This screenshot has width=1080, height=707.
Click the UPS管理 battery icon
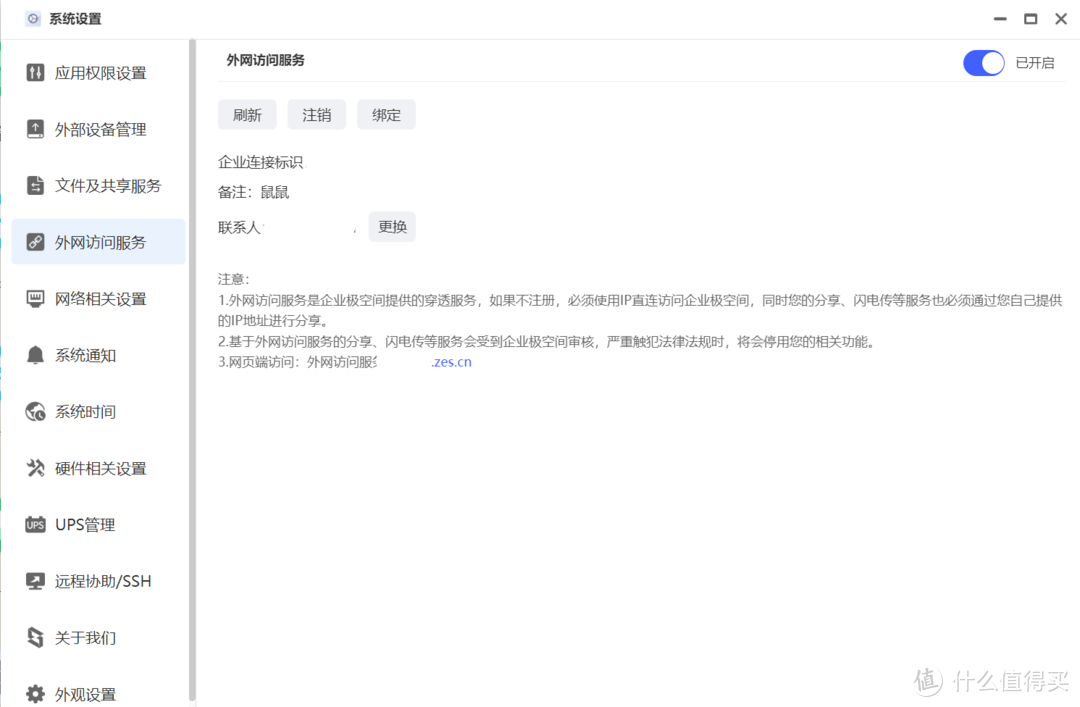(35, 524)
